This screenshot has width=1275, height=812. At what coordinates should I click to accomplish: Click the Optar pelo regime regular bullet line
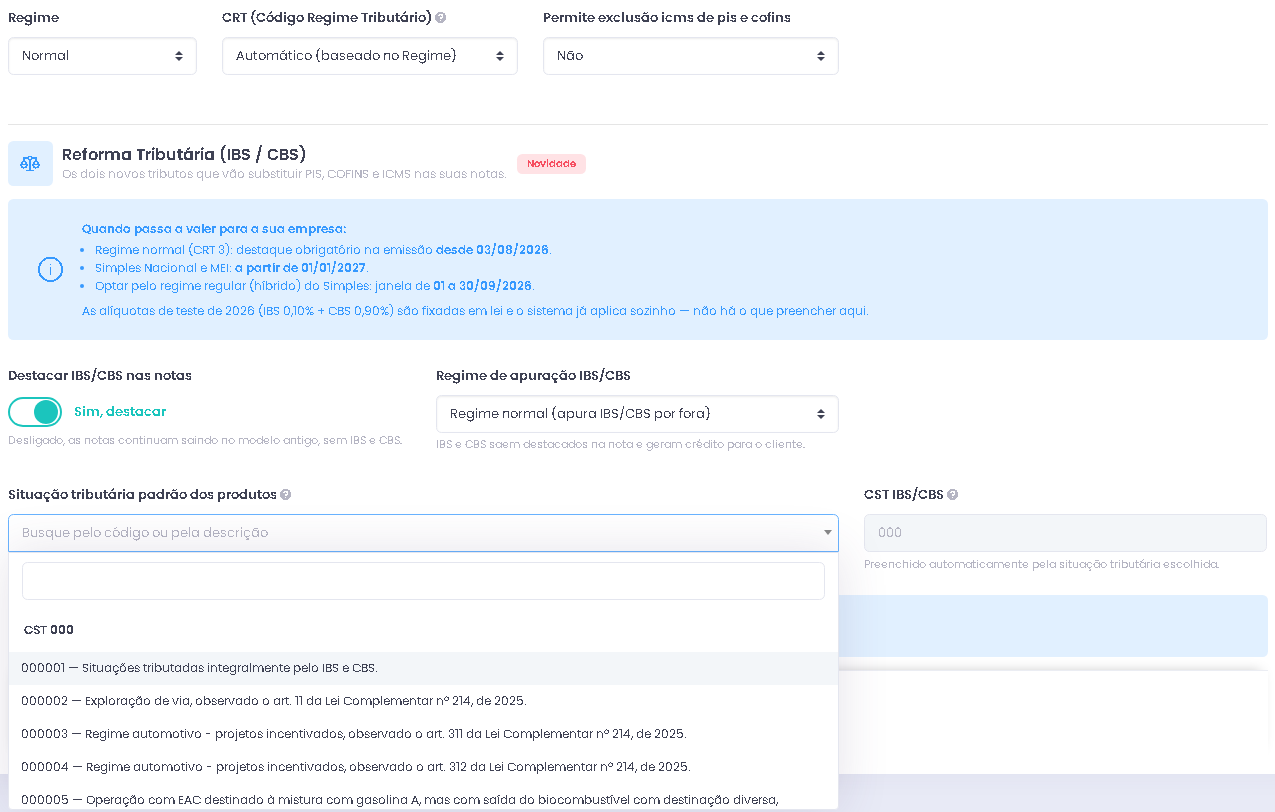(314, 286)
